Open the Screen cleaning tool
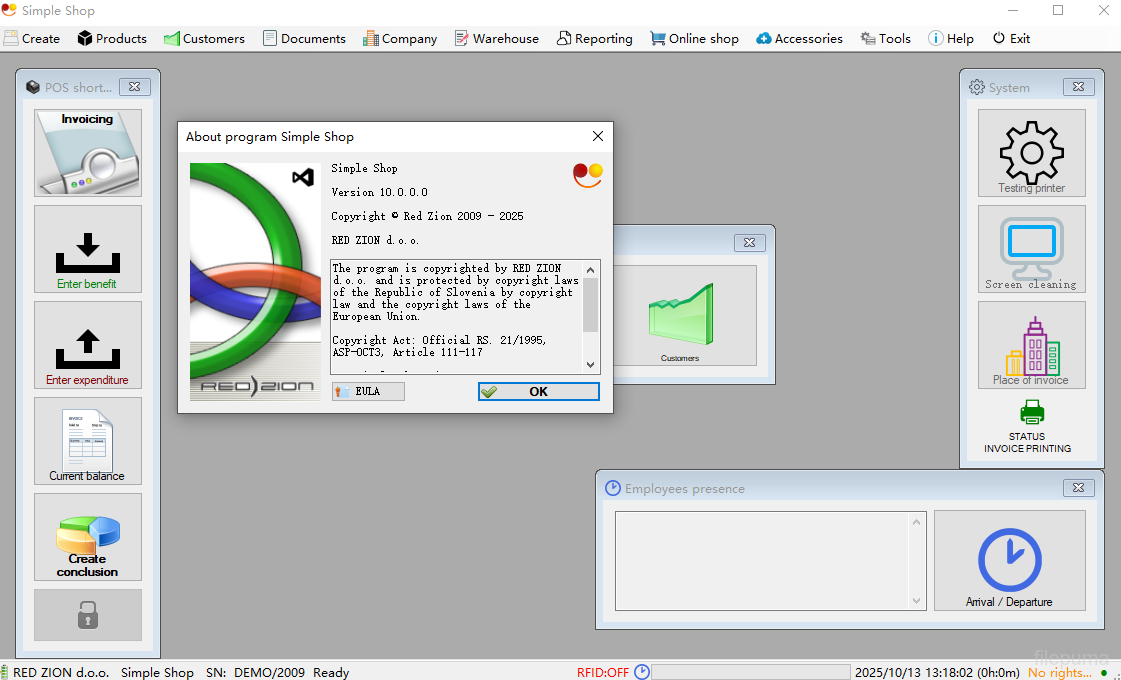The image size is (1121, 680). (x=1031, y=249)
